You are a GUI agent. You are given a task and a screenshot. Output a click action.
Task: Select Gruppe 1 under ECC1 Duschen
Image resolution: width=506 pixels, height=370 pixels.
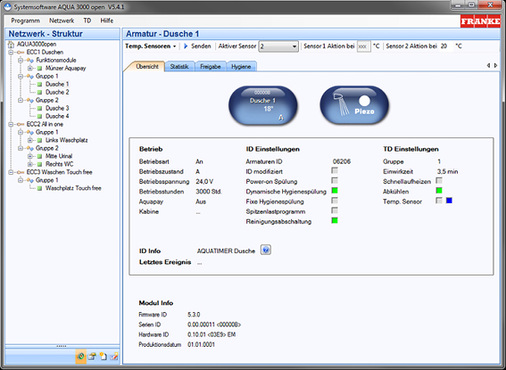47,76
